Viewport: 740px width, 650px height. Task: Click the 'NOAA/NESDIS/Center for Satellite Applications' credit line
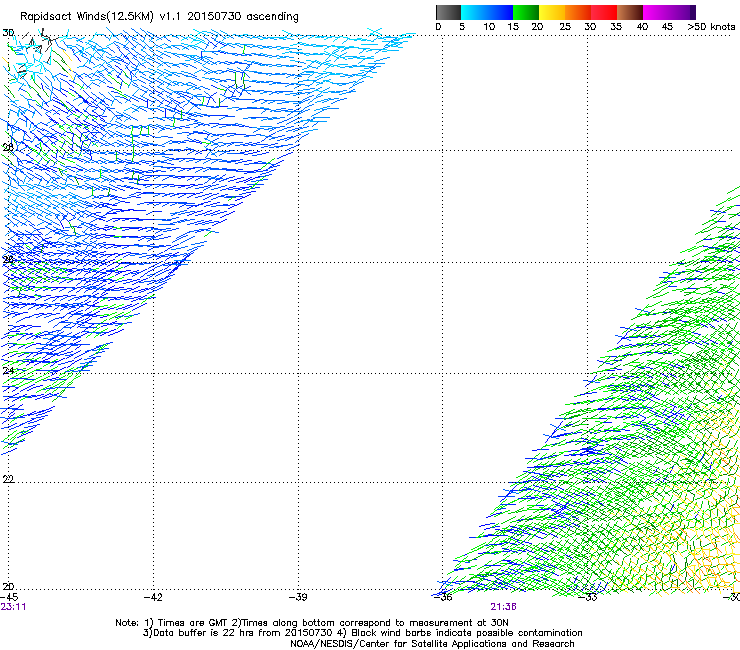(x=432, y=644)
